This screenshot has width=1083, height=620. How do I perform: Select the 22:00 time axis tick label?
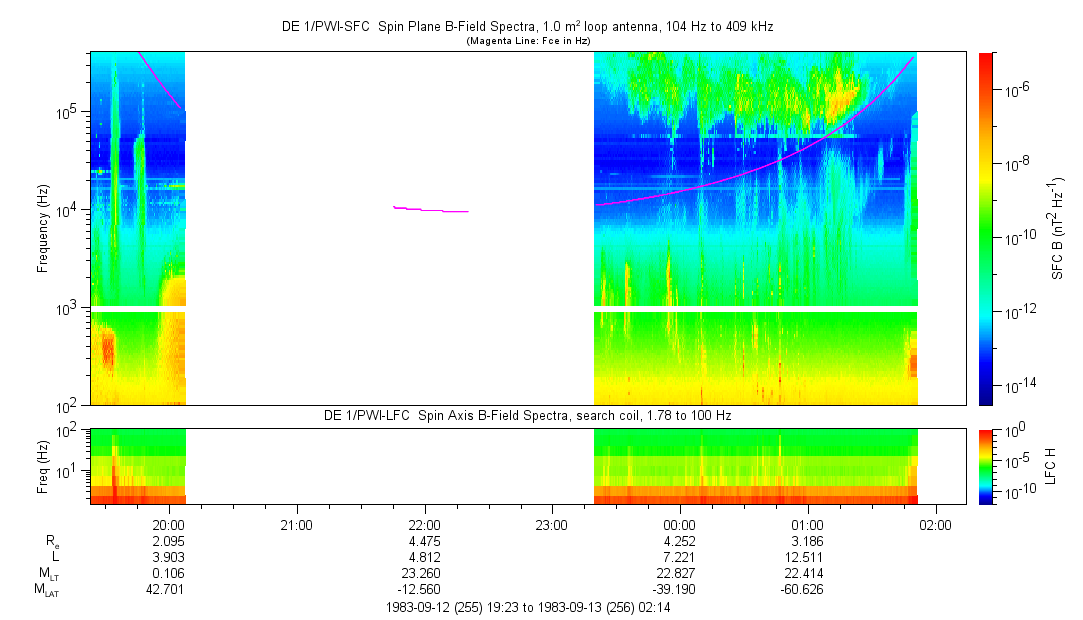point(425,524)
